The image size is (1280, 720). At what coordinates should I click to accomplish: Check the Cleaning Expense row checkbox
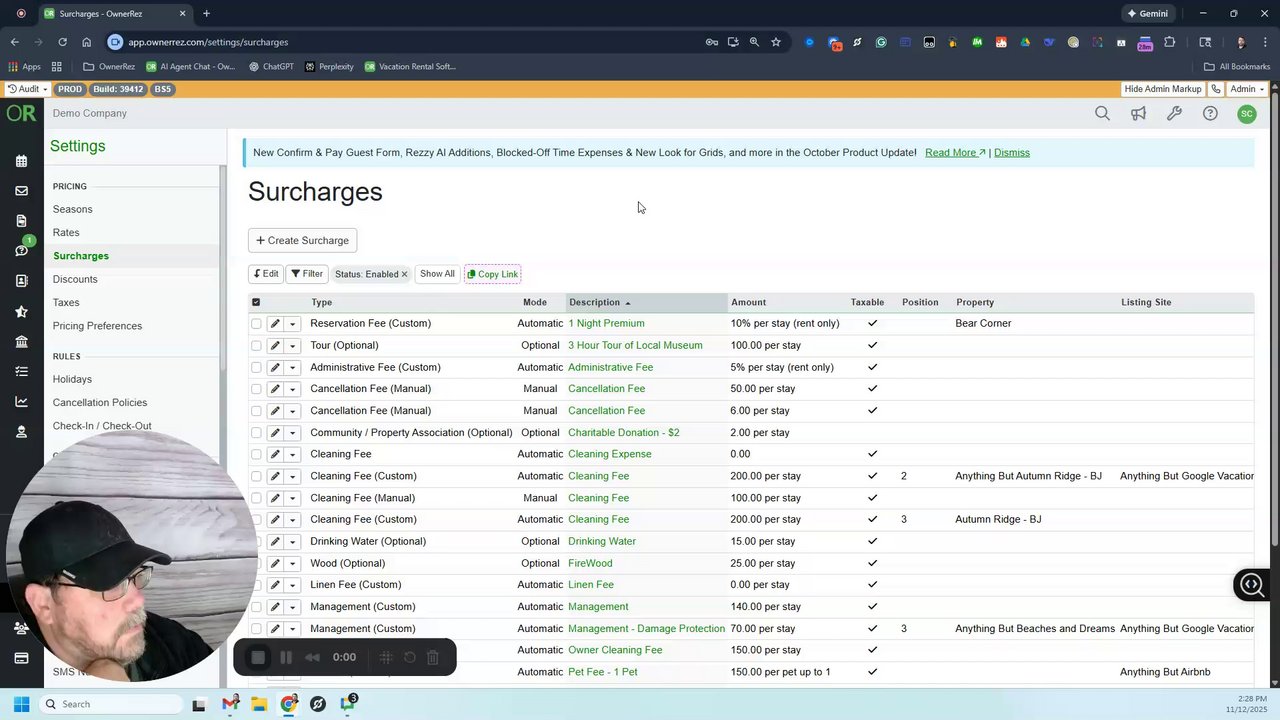(x=256, y=455)
